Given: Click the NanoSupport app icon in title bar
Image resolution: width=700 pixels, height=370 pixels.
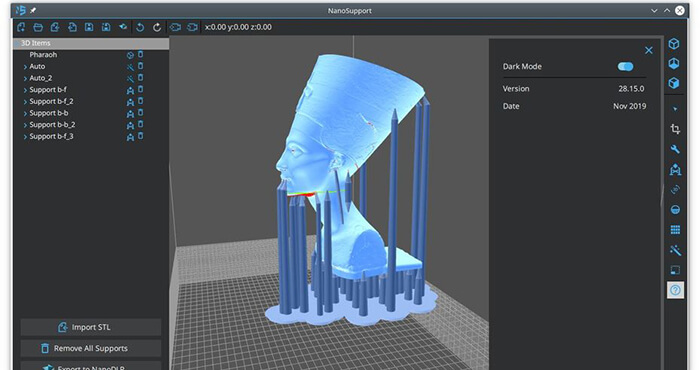Looking at the screenshot, I should 21,10.
